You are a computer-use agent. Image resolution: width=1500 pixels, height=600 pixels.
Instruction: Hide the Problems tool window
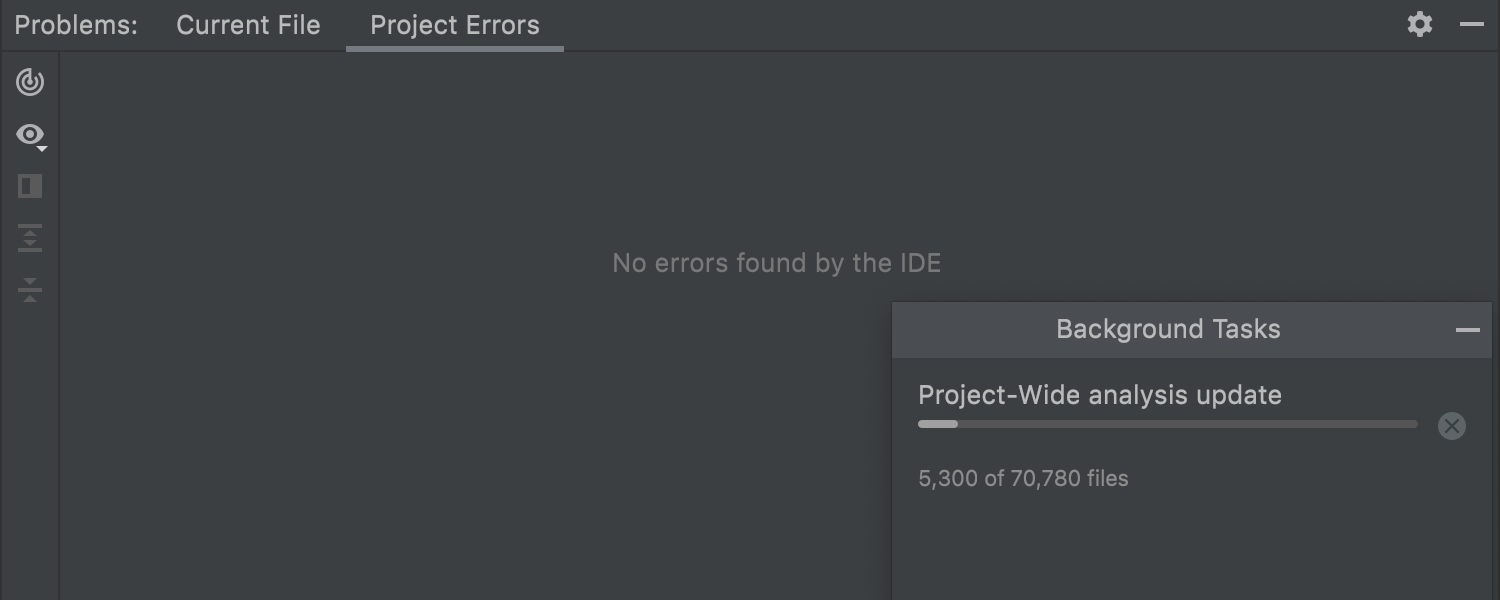(x=1472, y=25)
